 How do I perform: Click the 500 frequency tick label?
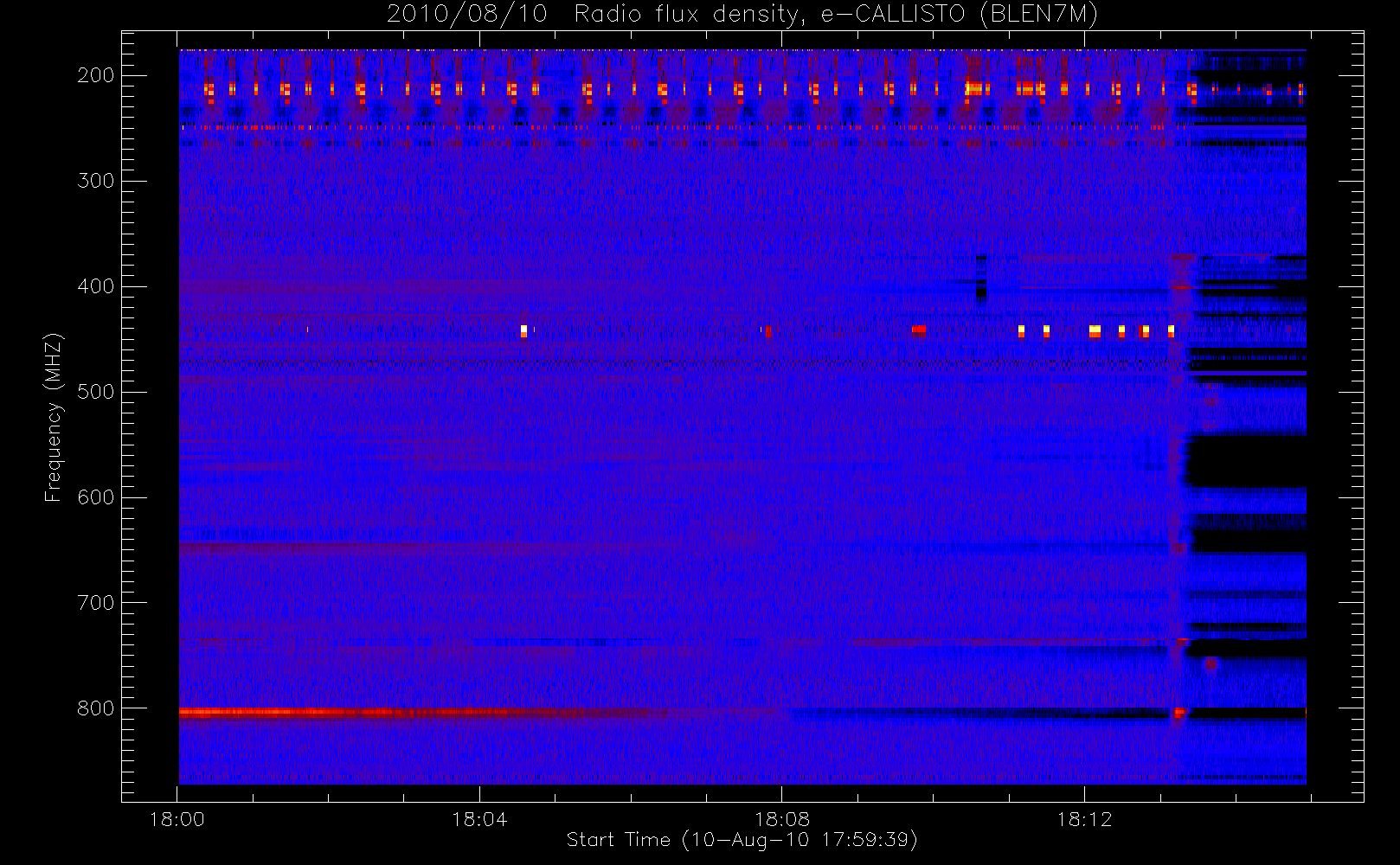(96, 392)
